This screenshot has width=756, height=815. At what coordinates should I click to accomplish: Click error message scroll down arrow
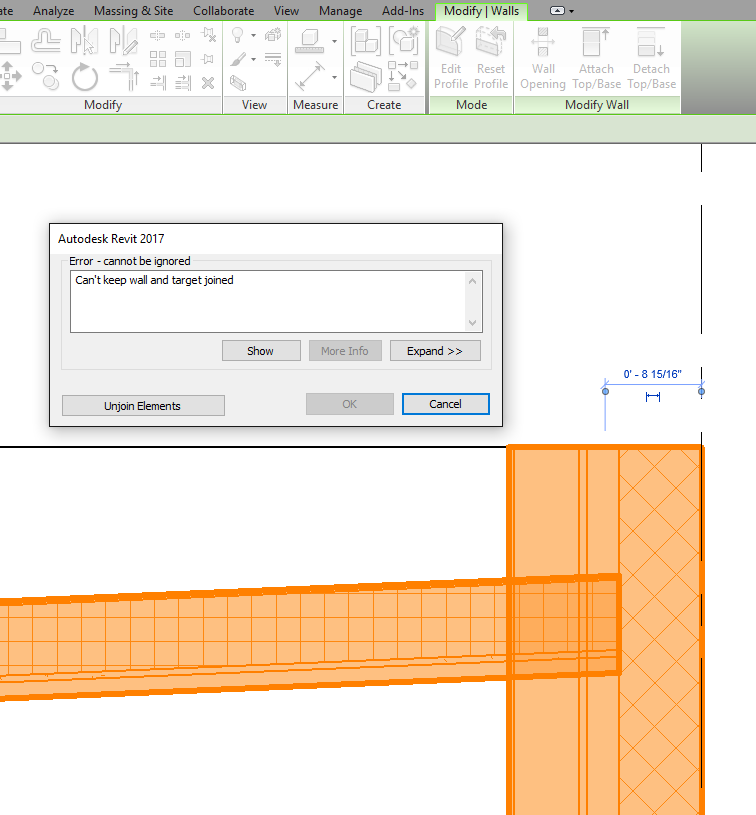click(473, 323)
